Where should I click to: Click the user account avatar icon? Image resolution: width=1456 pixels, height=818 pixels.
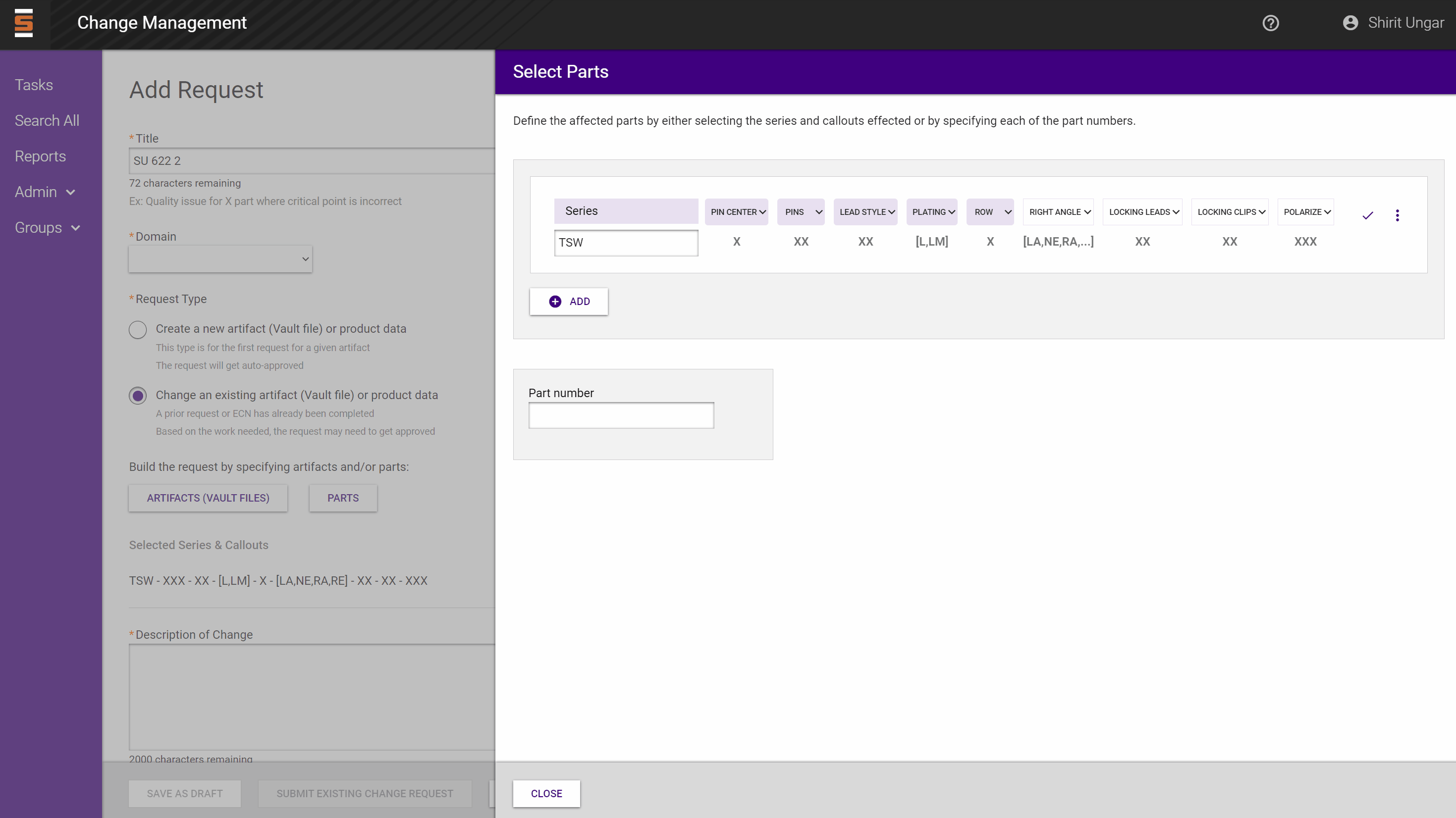(1350, 23)
